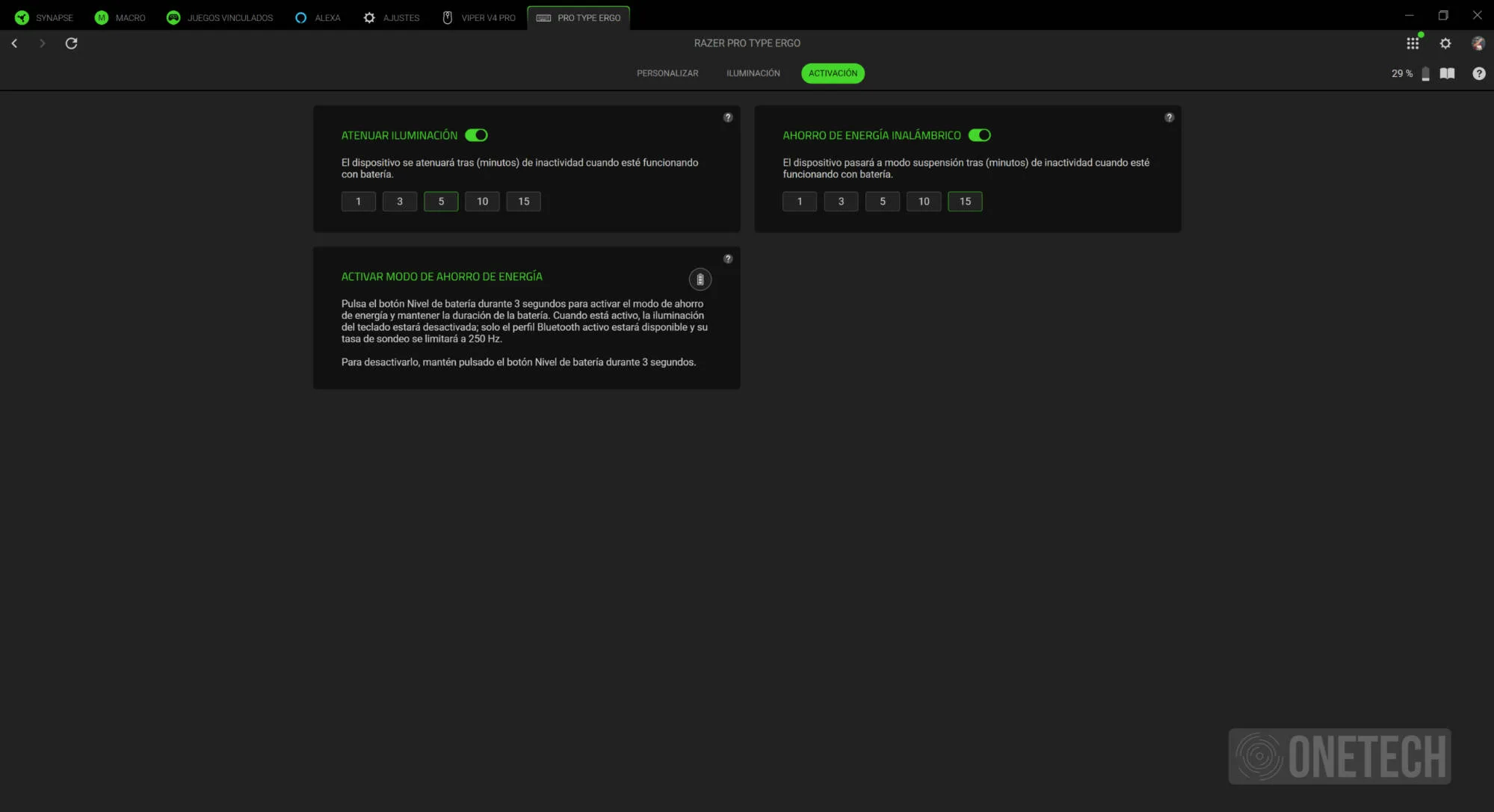Set dimming to 5 minutes
1494x812 pixels.
(441, 202)
